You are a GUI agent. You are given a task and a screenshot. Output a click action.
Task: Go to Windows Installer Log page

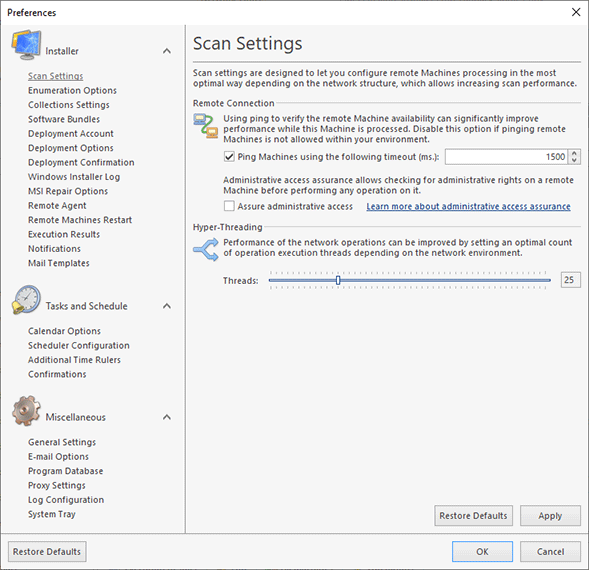click(x=74, y=177)
